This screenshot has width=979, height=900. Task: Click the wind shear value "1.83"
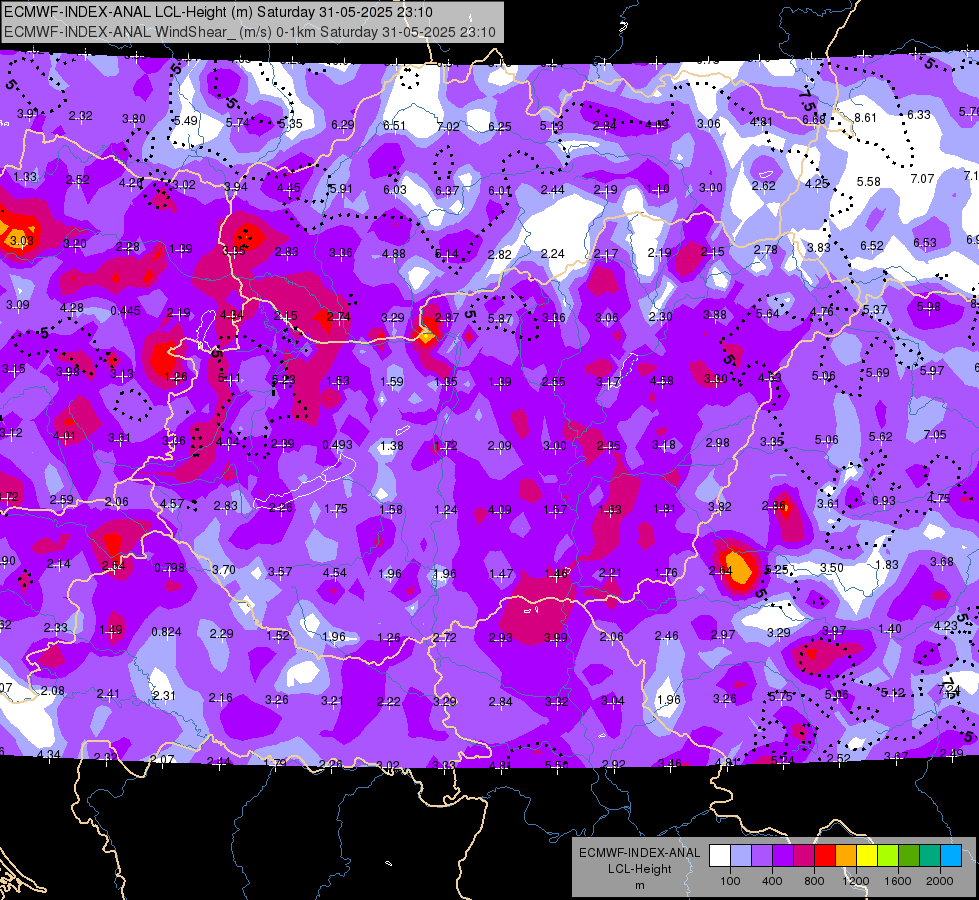pyautogui.click(x=887, y=565)
